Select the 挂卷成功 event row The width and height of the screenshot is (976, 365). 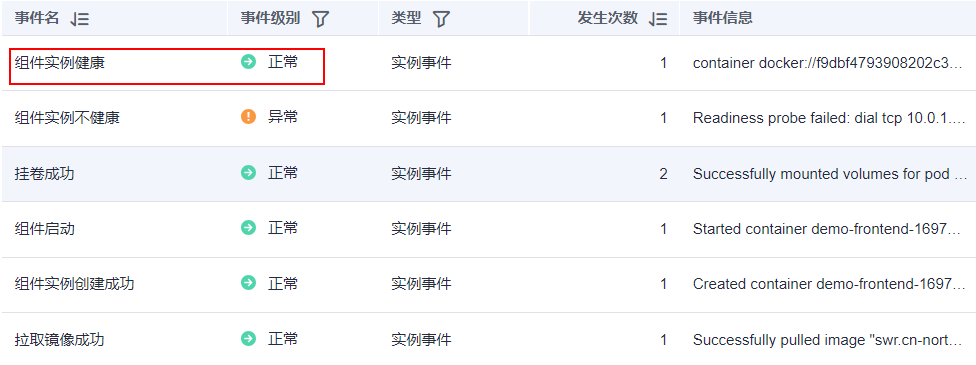[488, 174]
